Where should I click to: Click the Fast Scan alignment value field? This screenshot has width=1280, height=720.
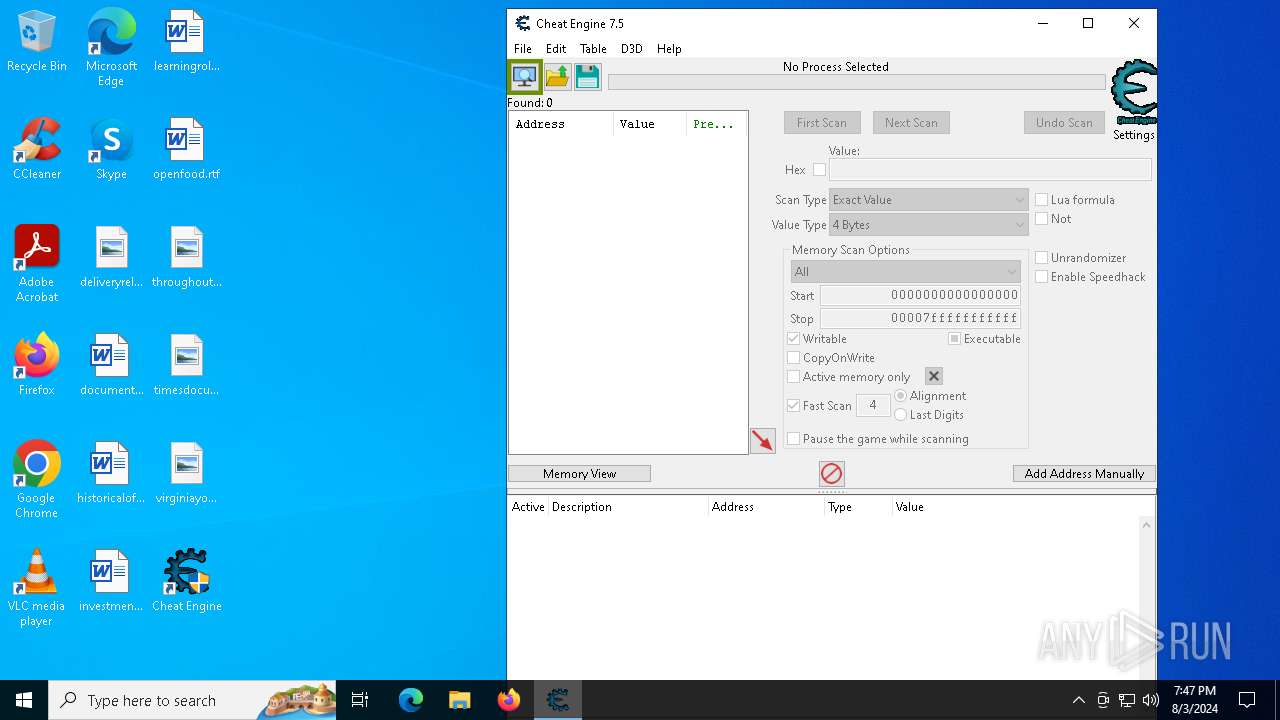point(873,405)
